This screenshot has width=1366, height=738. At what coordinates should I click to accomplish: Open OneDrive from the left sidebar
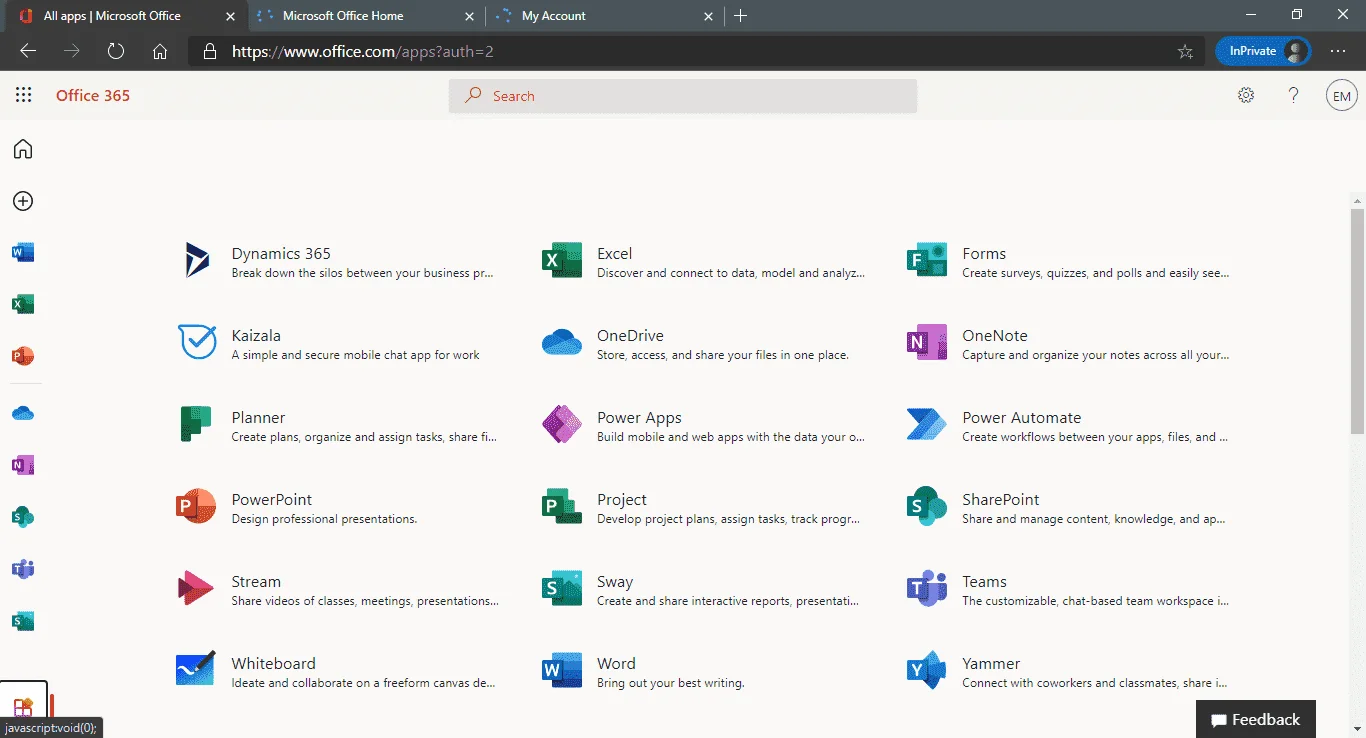click(x=23, y=413)
